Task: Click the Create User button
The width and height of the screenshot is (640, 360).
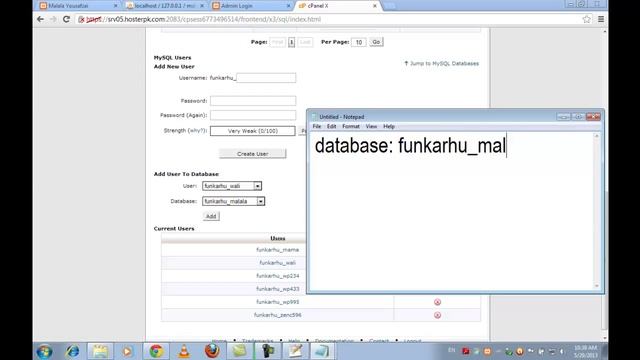Action: tap(253, 154)
